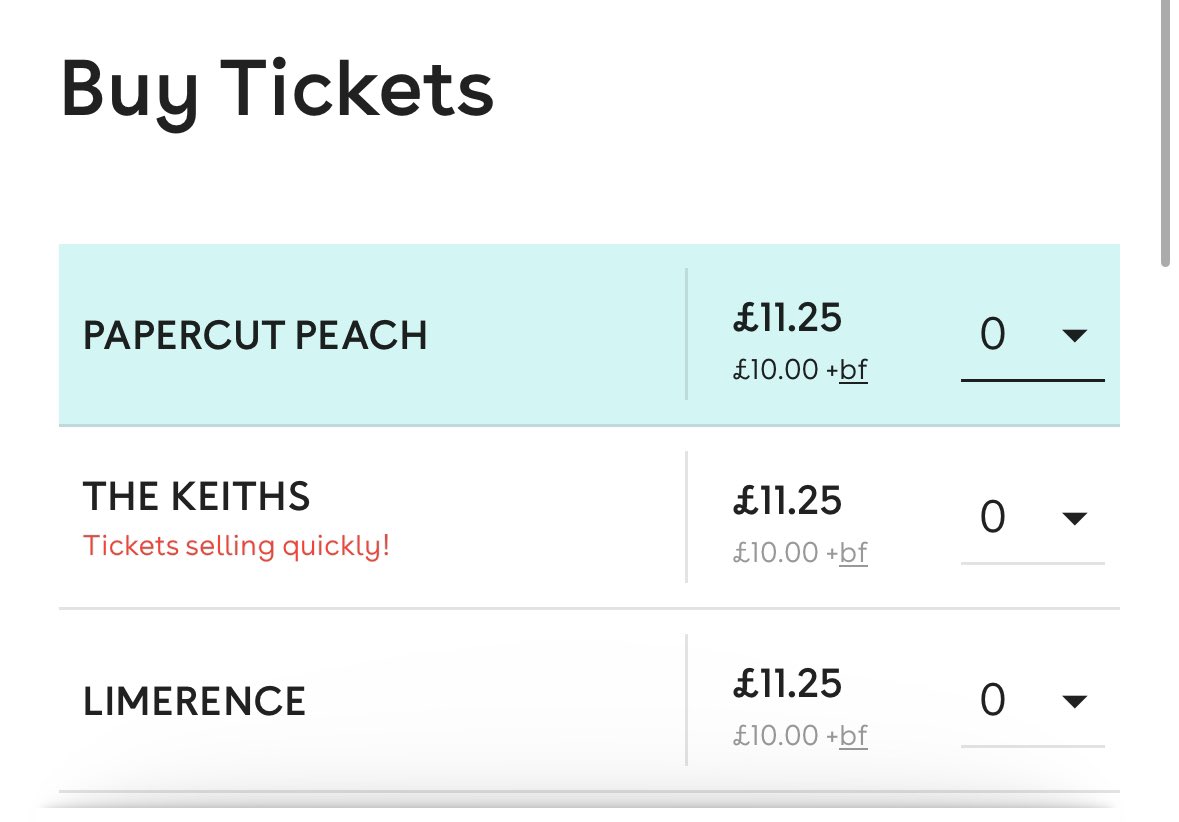Click the quantity value 0 for THE KEITHS
Image resolution: width=1179 pixels, height=822 pixels.
point(992,518)
